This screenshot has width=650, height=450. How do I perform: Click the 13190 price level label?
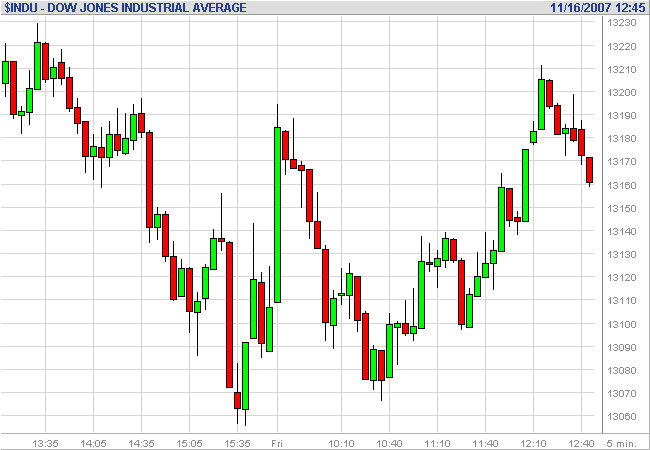pyautogui.click(x=621, y=116)
